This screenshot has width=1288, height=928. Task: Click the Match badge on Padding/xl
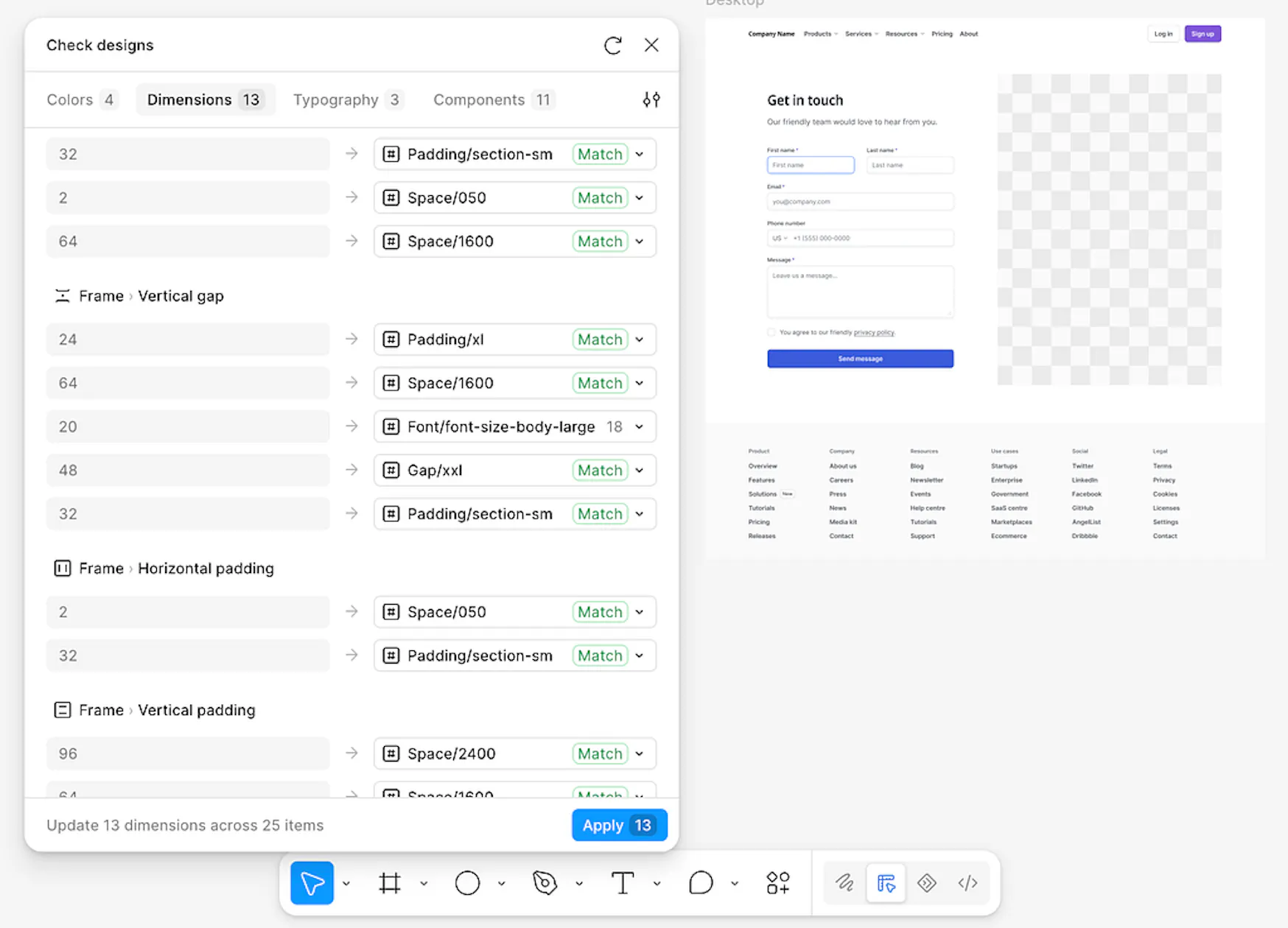coord(601,340)
